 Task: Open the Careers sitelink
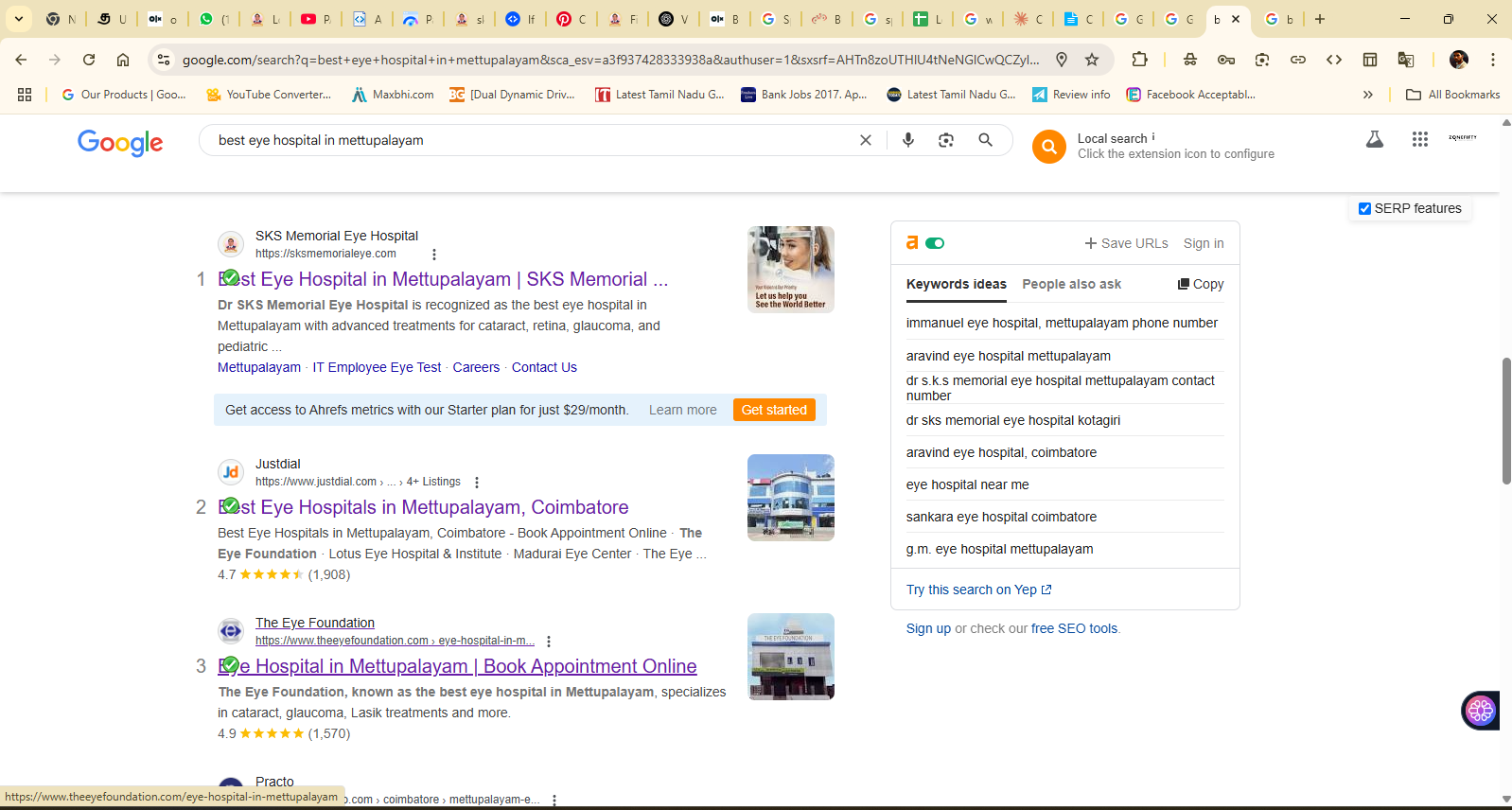click(476, 367)
